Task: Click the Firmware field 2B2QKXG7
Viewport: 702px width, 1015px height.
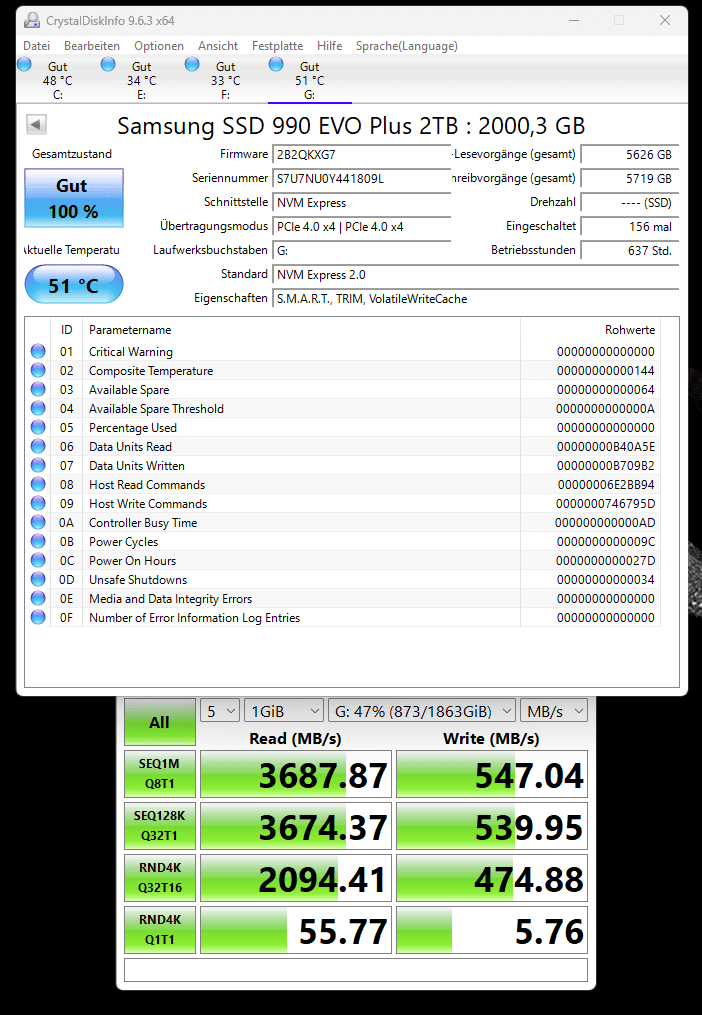Action: tap(361, 155)
